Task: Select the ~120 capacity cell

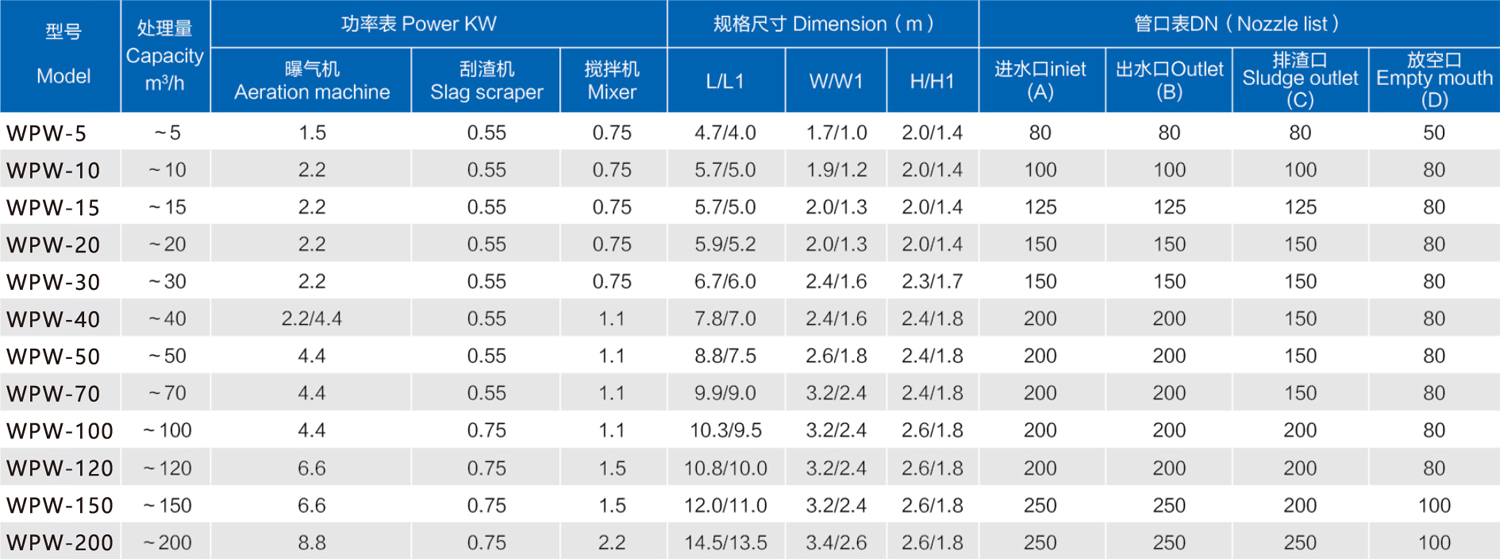Action: click(x=165, y=468)
